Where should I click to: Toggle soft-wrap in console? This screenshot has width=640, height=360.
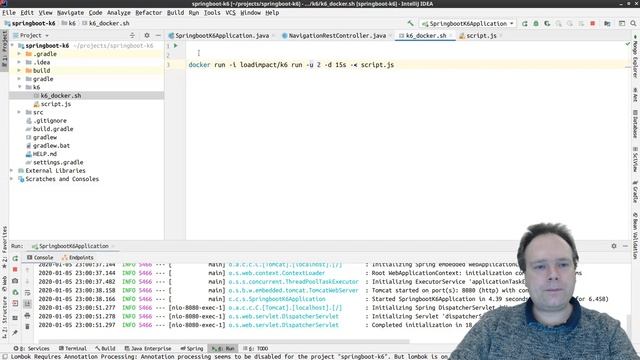click(27, 293)
